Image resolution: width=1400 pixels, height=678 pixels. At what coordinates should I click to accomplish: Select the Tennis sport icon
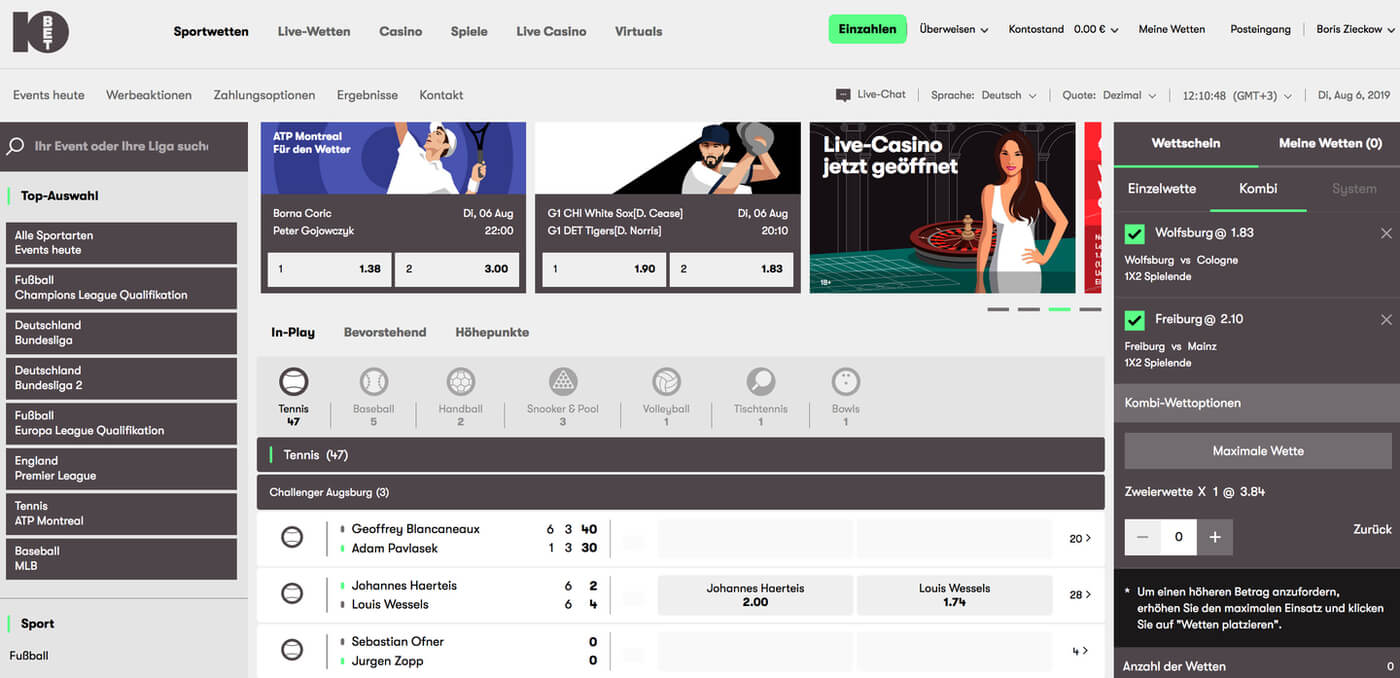293,381
